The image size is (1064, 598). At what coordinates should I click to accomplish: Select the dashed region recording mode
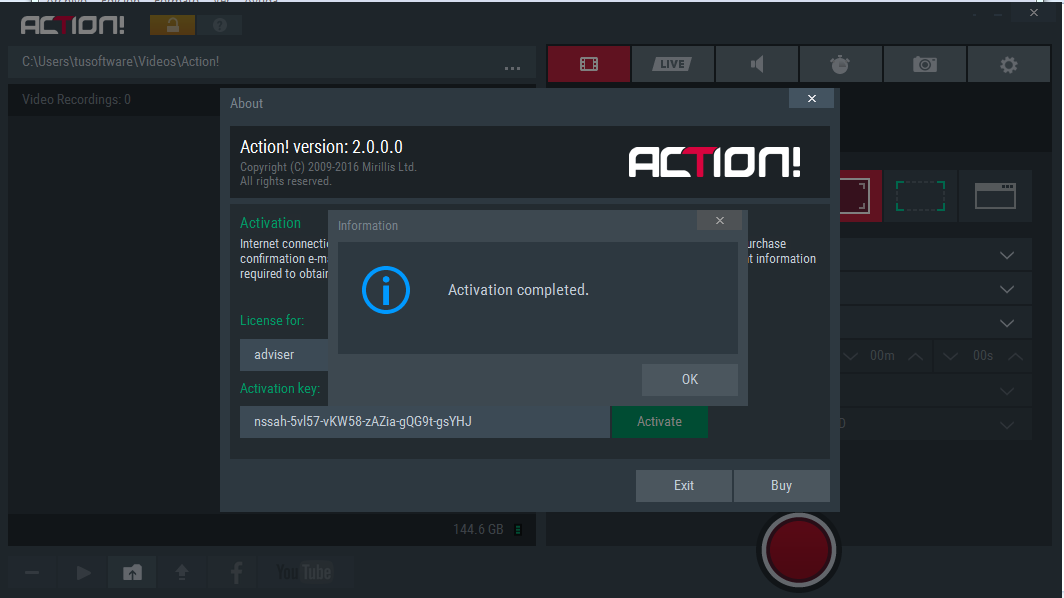click(920, 196)
